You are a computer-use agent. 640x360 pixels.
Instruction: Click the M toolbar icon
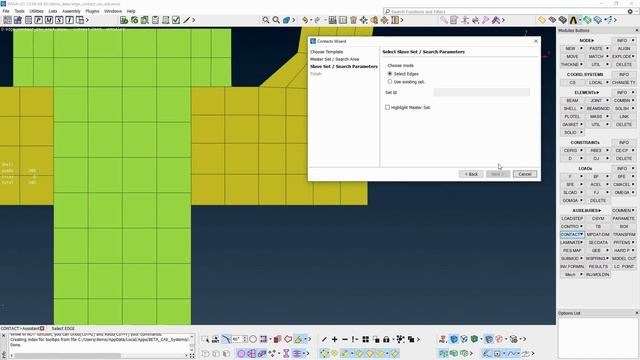point(49,20)
